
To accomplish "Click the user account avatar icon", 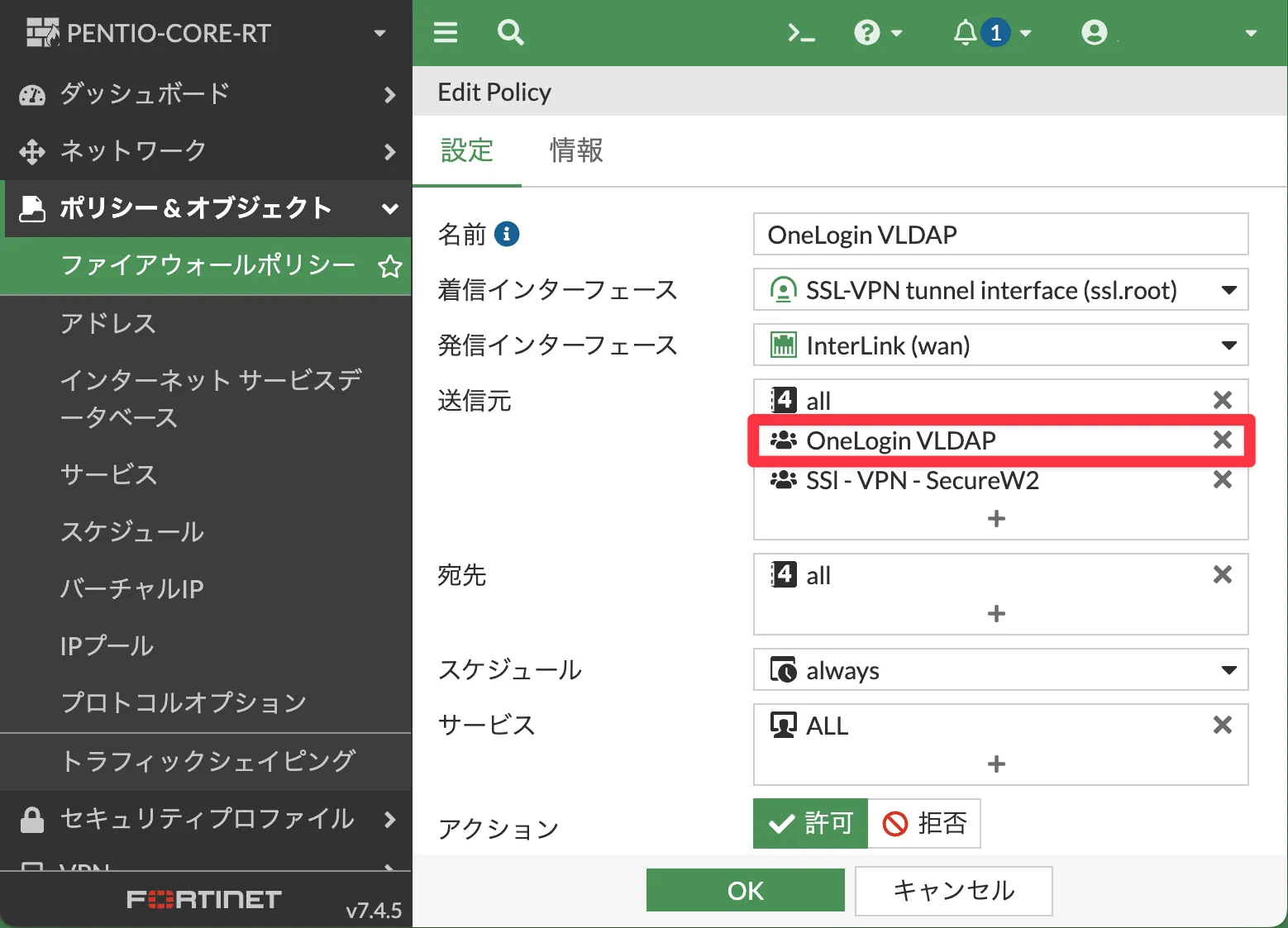I will [x=1094, y=33].
